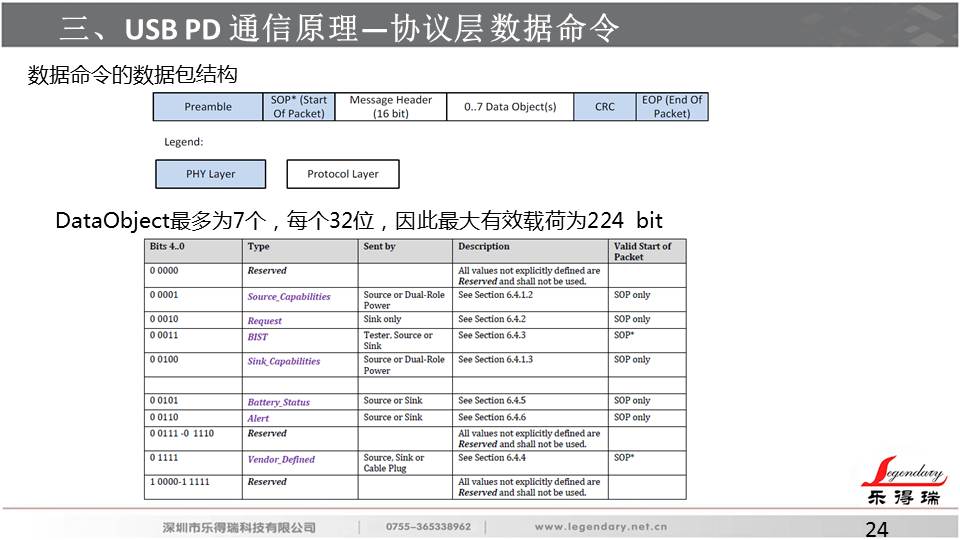The width and height of the screenshot is (960, 540).
Task: Click the Message Header (16 bit) block
Action: click(390, 107)
